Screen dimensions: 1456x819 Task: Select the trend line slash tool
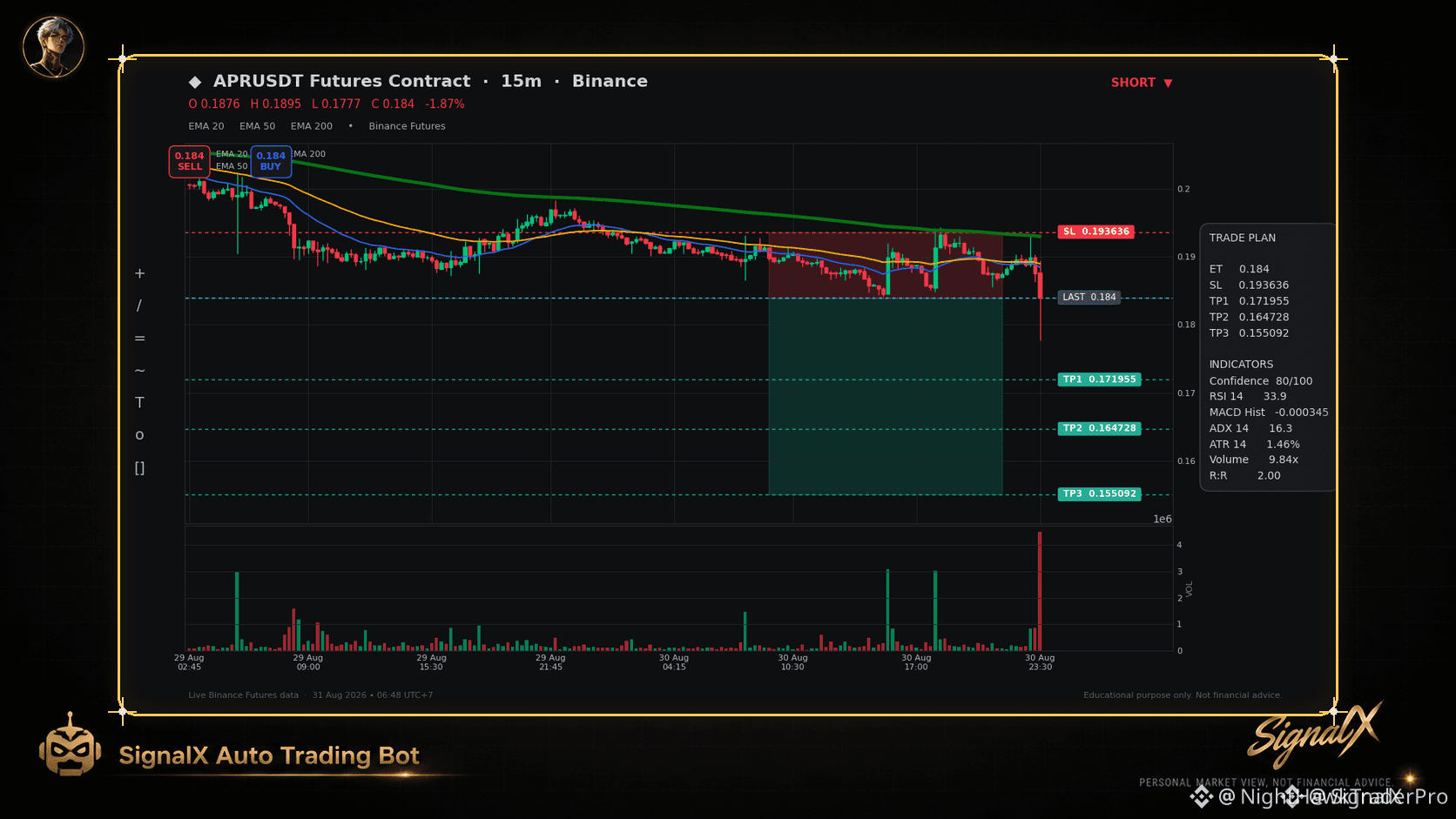click(139, 305)
